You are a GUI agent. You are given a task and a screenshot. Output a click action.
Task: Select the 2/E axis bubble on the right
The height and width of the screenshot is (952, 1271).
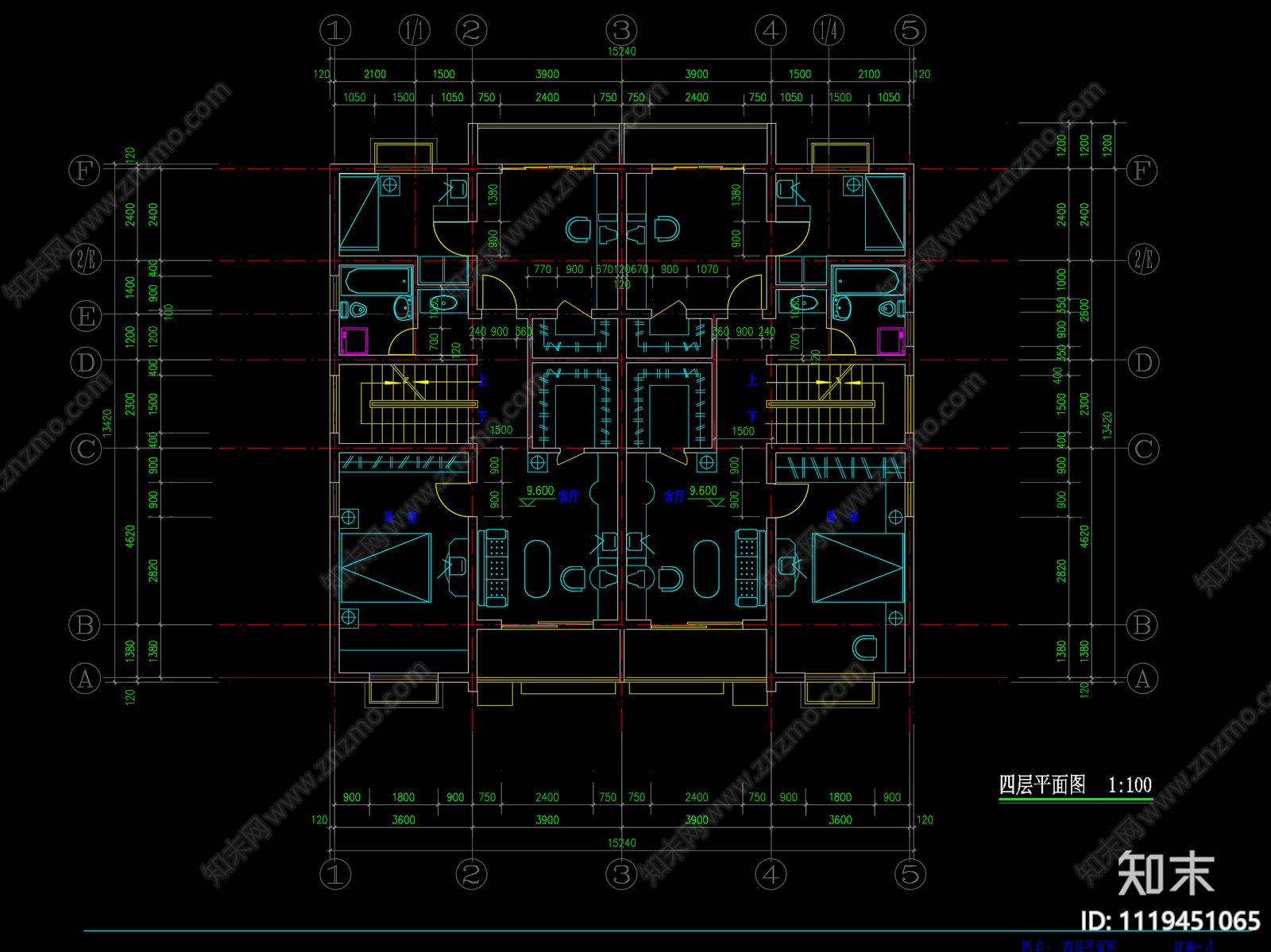pyautogui.click(x=1143, y=259)
